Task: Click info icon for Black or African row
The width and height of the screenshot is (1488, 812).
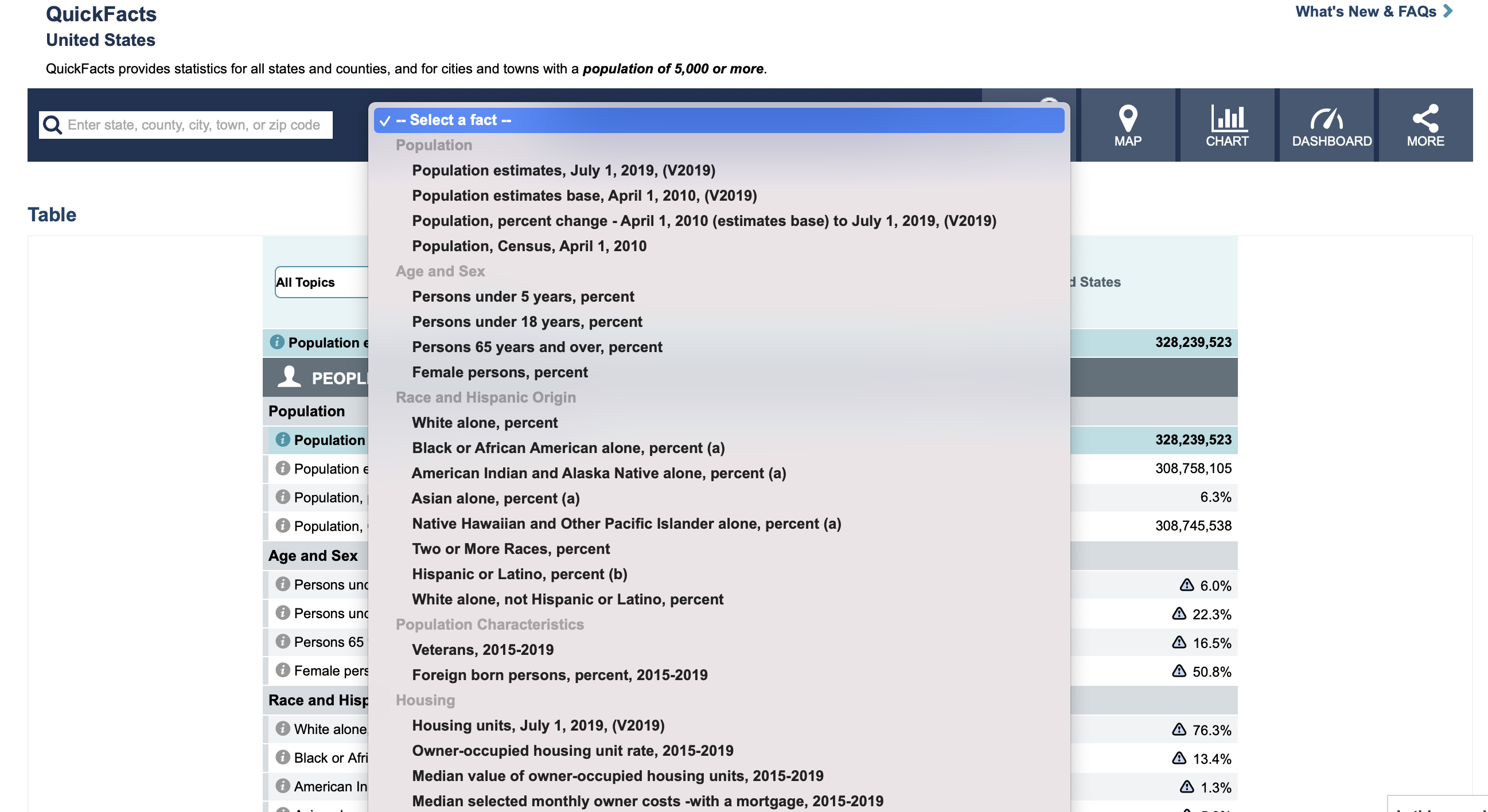Action: pyautogui.click(x=282, y=757)
